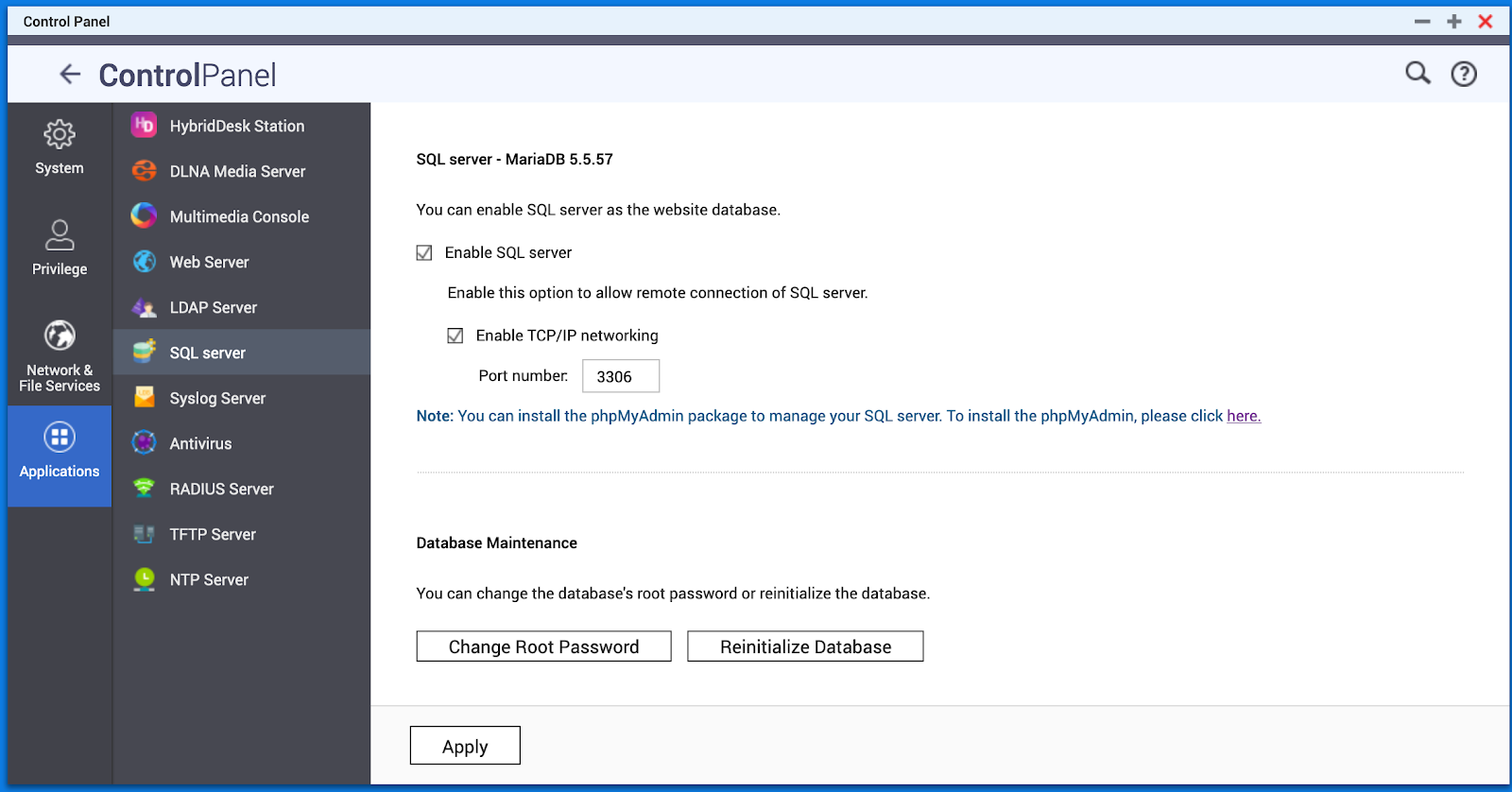The width and height of the screenshot is (1512, 792).
Task: Uncheck Enable TCP/IP networking
Action: point(455,336)
